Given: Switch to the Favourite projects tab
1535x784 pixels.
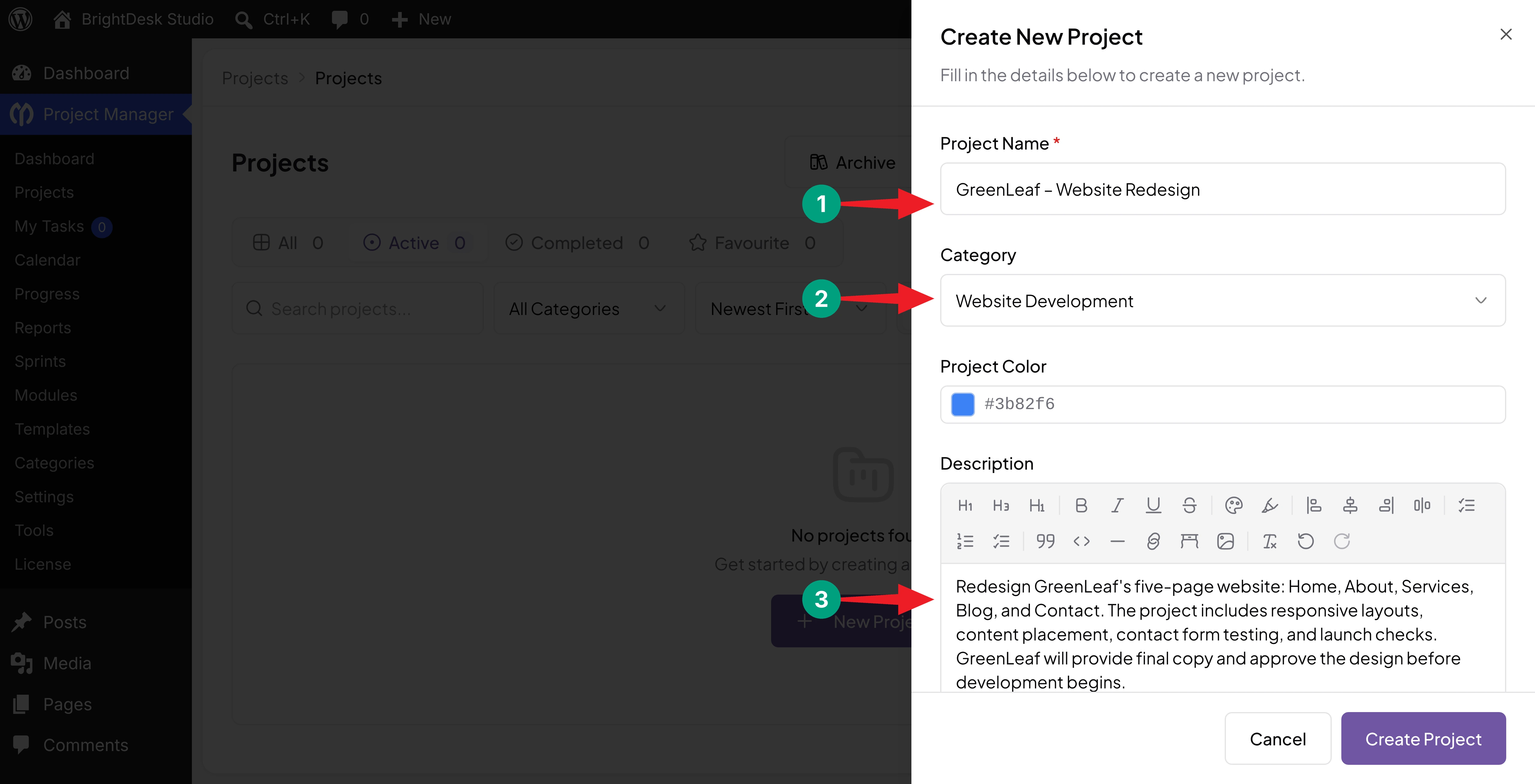Looking at the screenshot, I should pyautogui.click(x=752, y=242).
